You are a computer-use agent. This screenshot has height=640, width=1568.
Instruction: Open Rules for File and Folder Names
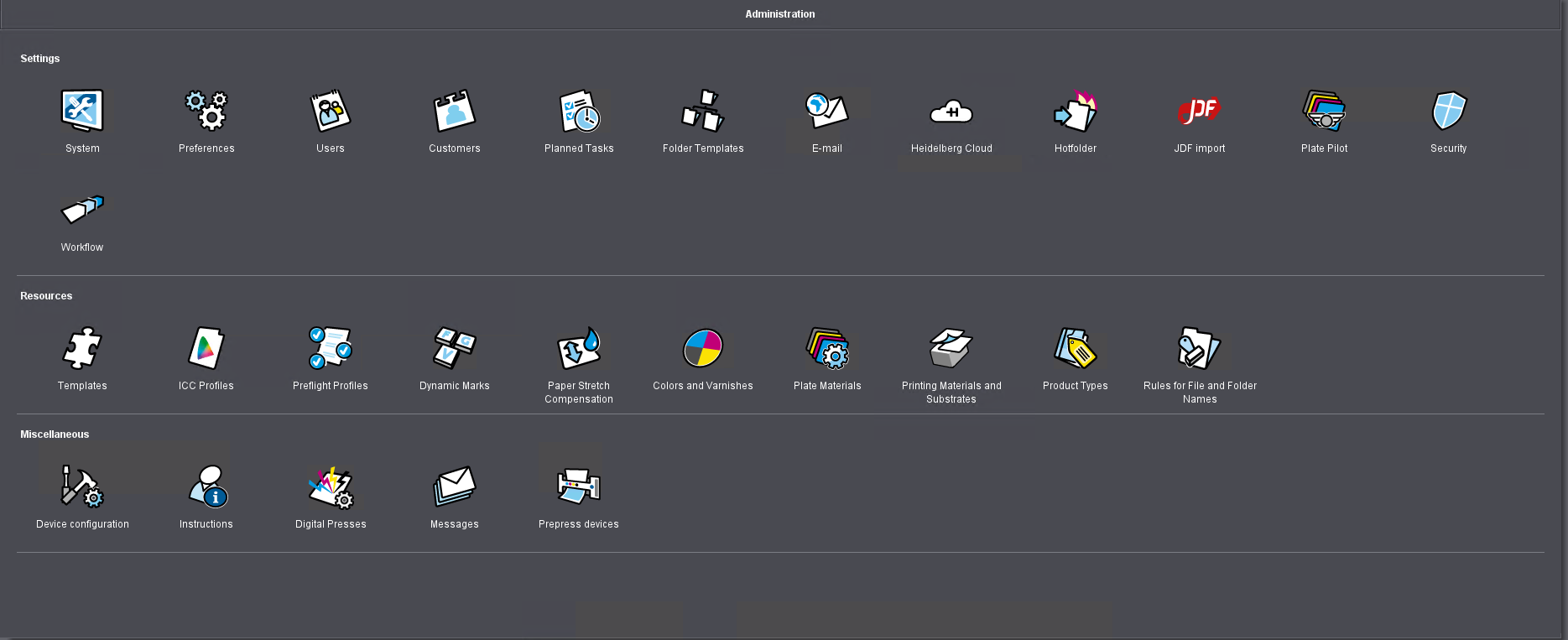[1200, 349]
